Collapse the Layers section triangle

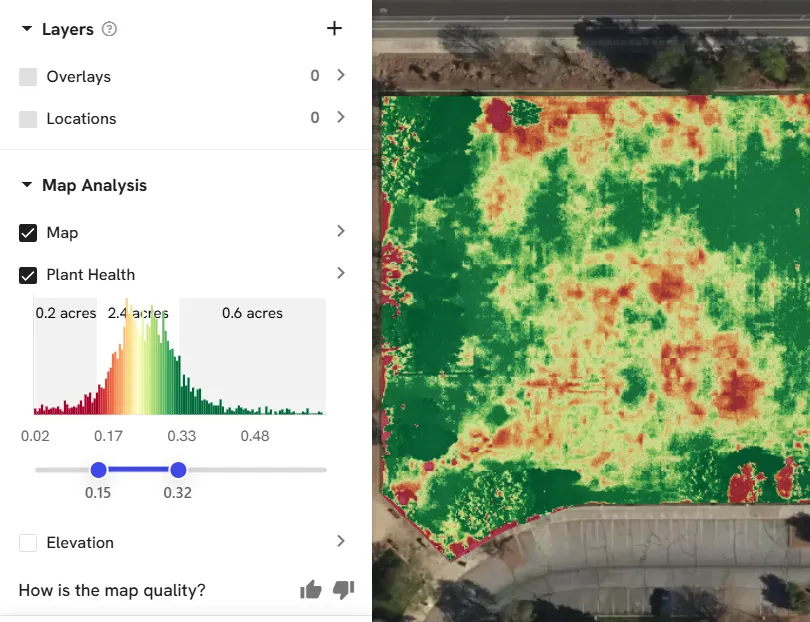[27, 29]
